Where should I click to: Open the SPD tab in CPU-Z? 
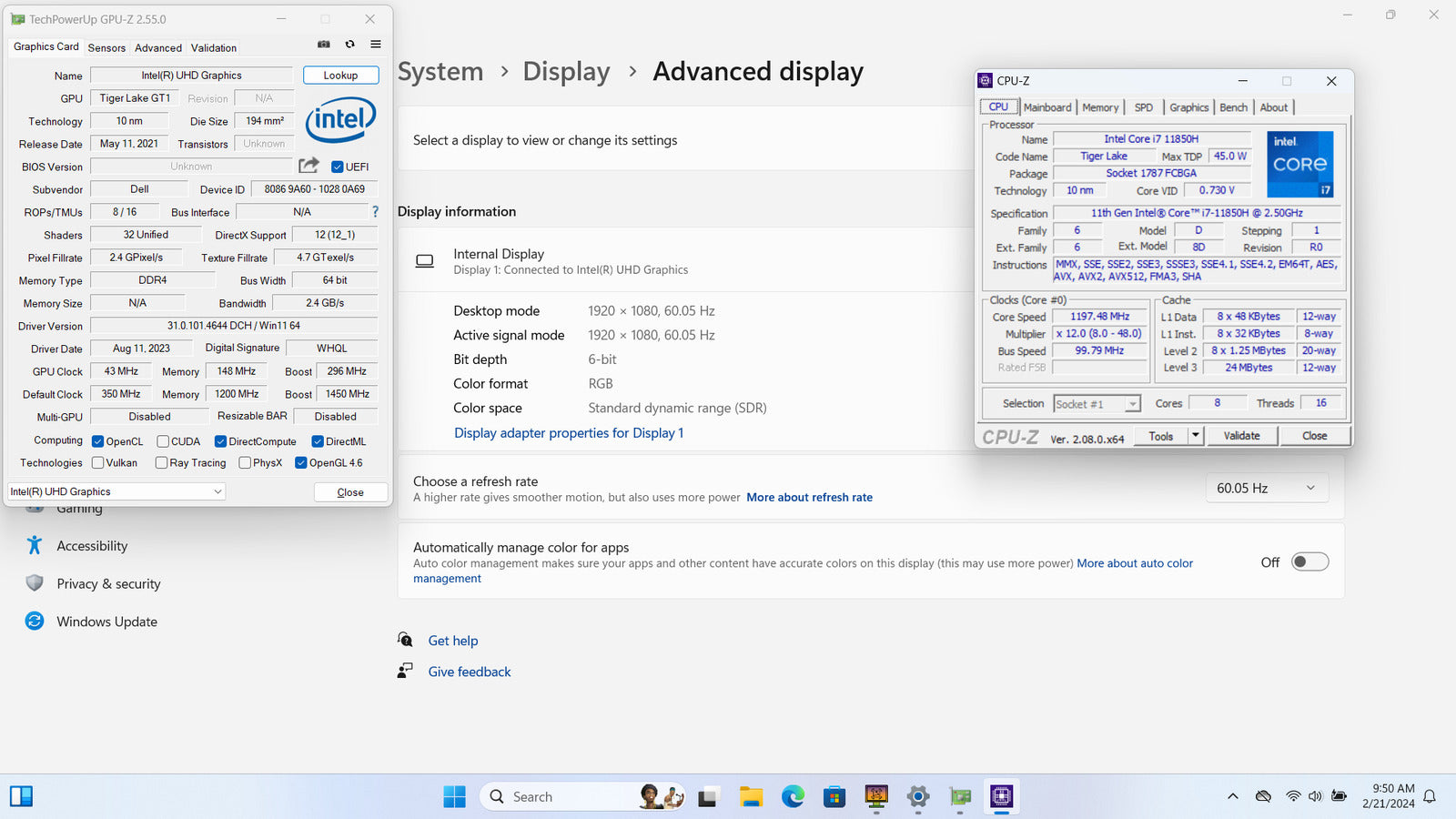coord(1144,107)
